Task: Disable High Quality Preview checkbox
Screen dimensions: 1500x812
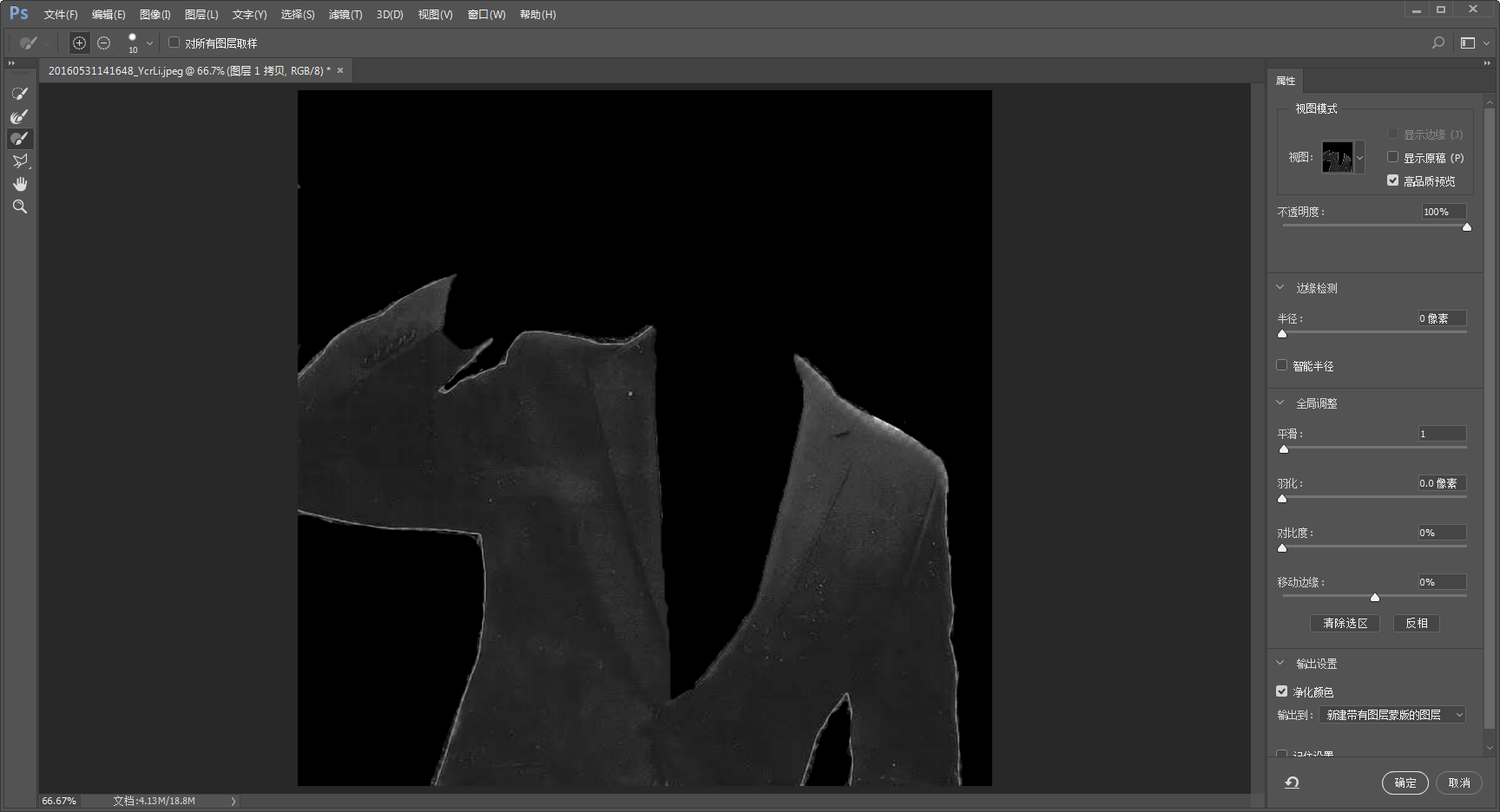Action: 1392,180
